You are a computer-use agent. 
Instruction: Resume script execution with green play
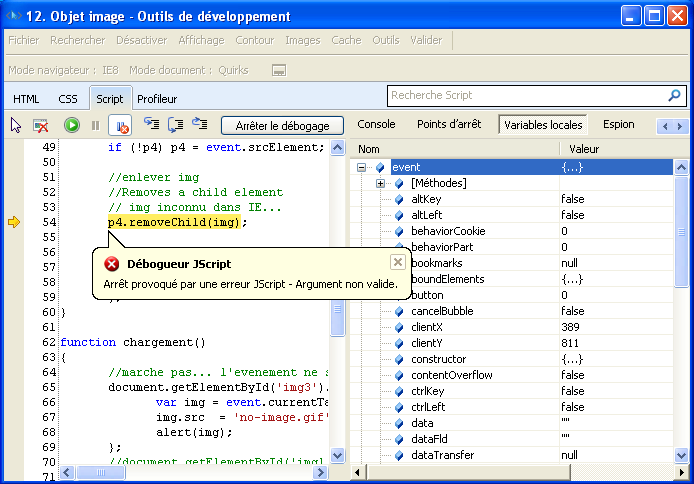point(72,125)
